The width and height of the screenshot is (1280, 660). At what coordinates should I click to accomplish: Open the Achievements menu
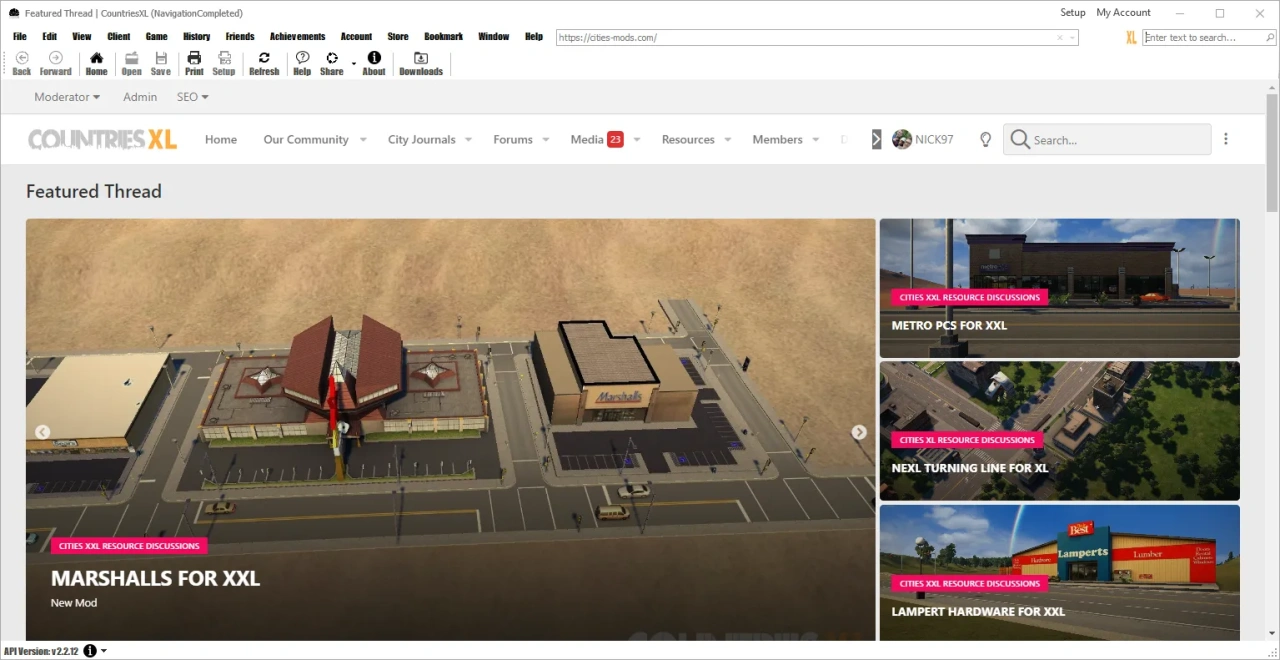point(298,36)
